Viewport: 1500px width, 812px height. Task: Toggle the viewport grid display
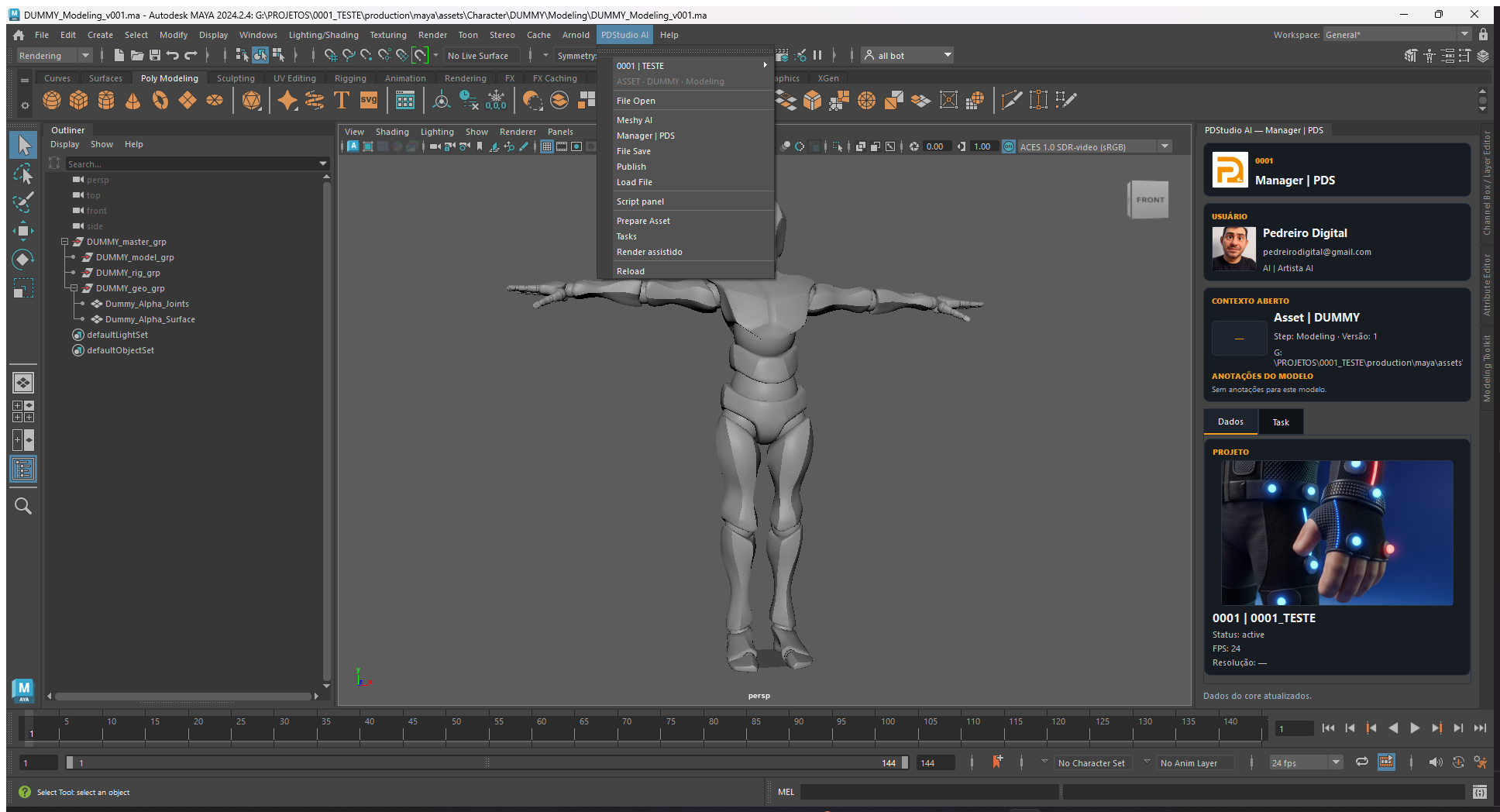(547, 146)
